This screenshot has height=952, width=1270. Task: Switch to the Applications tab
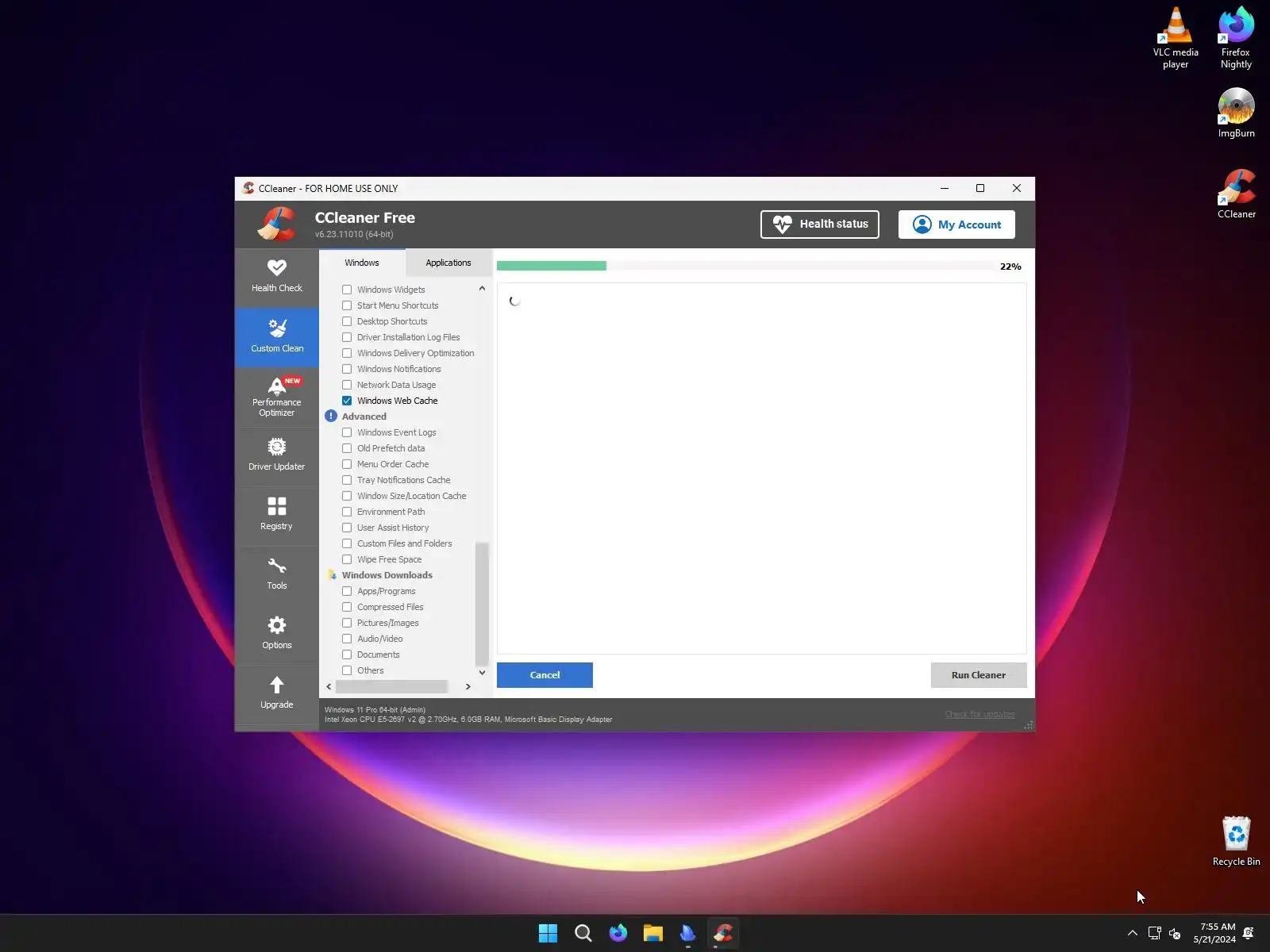click(448, 263)
